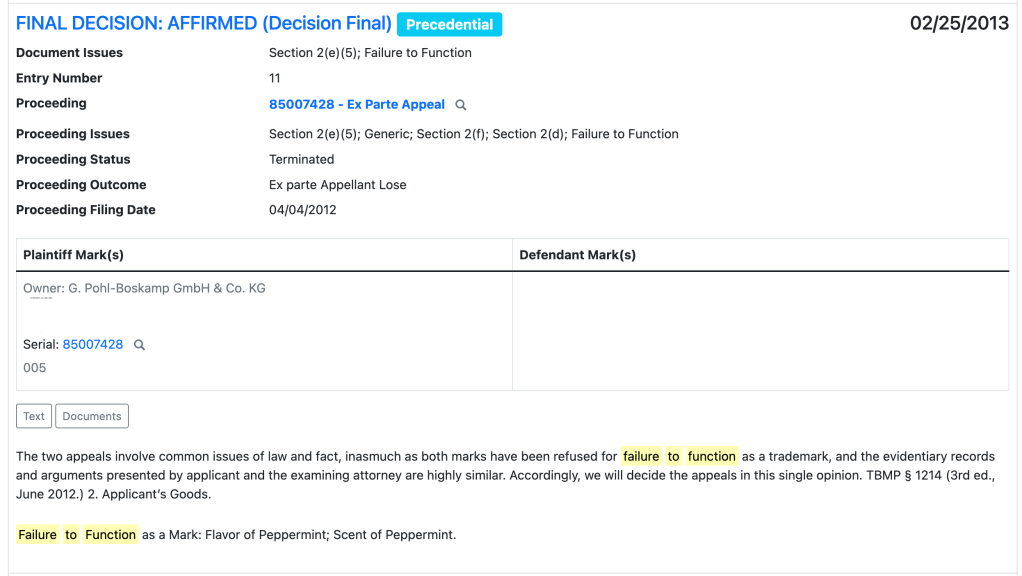Click the owner name G. Pohl-Boskamp GmbH & Co. KG

point(166,288)
